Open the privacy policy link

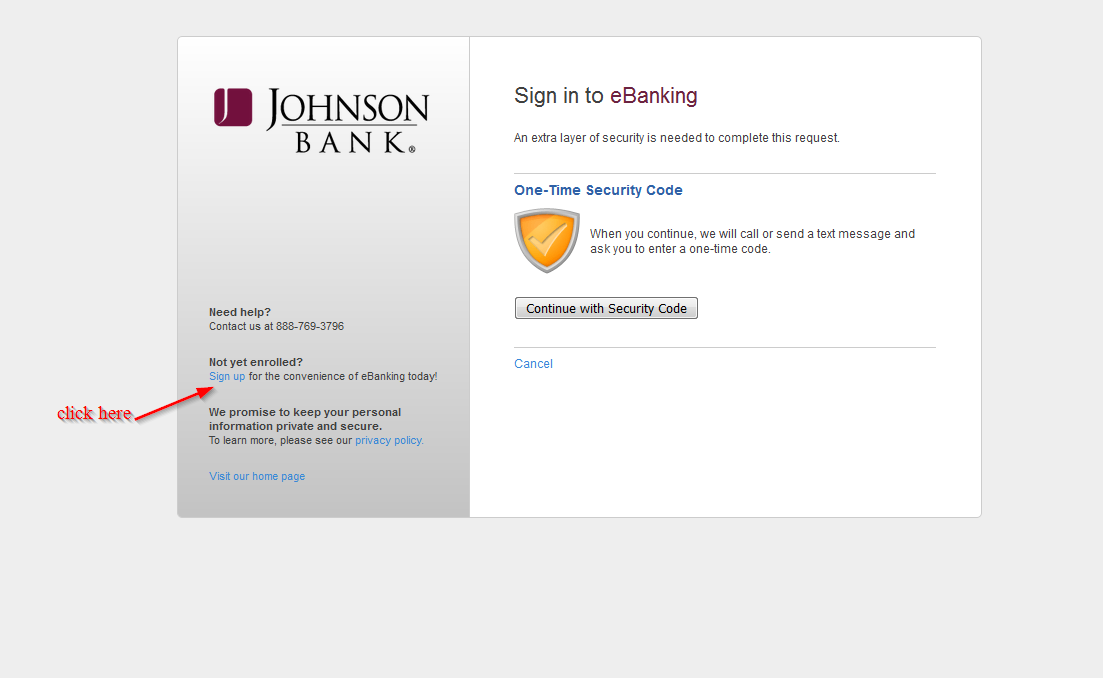point(389,440)
